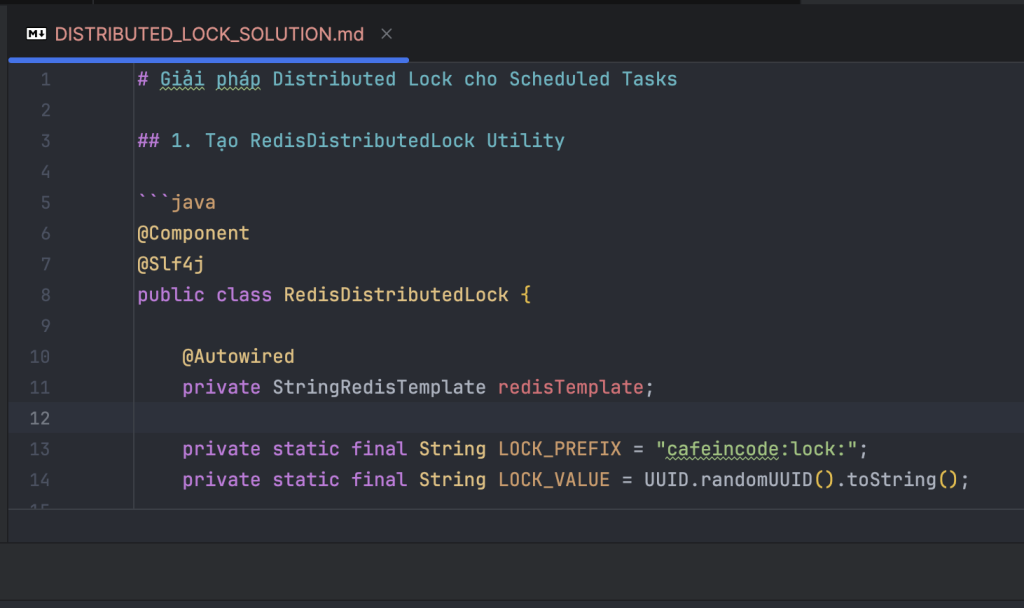Click the Markdown file icon on tab
1024x608 pixels.
point(37,34)
